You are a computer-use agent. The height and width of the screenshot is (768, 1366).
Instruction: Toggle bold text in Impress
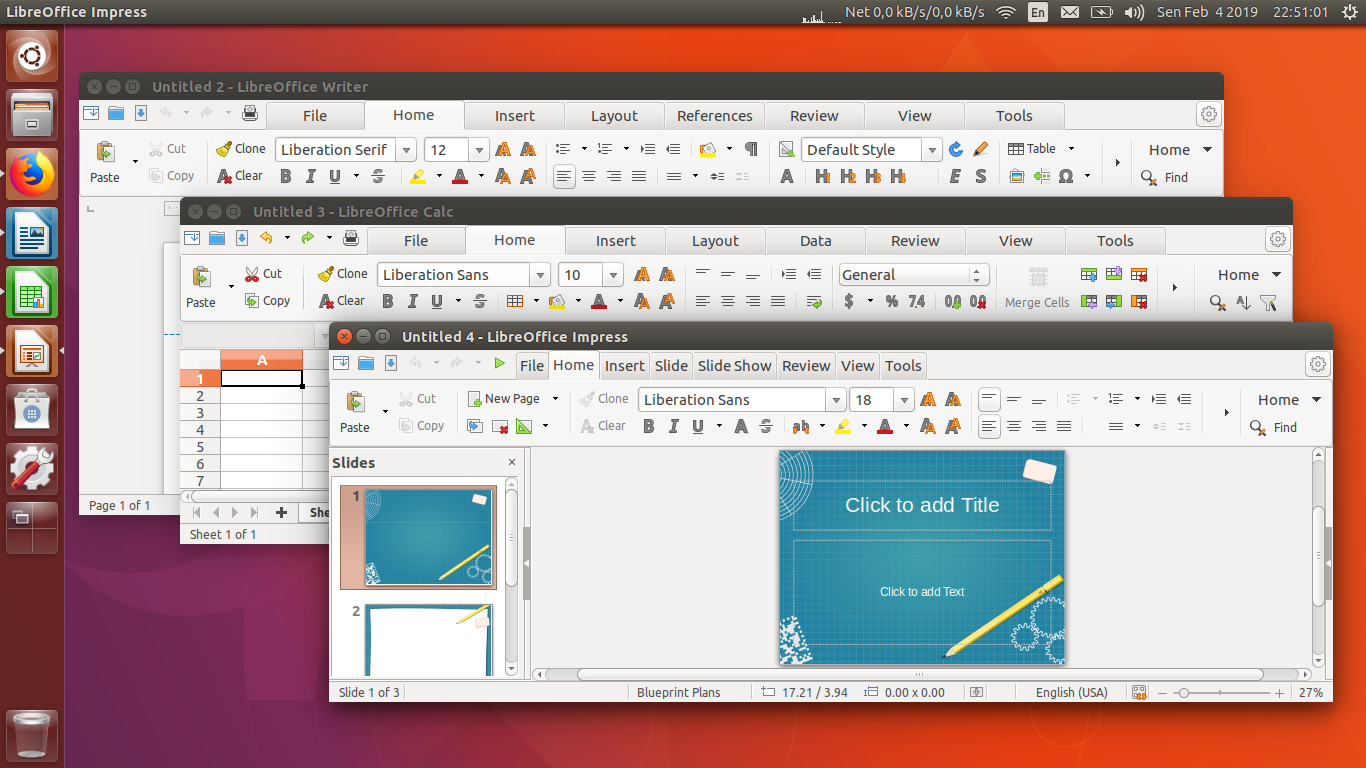pyautogui.click(x=648, y=425)
